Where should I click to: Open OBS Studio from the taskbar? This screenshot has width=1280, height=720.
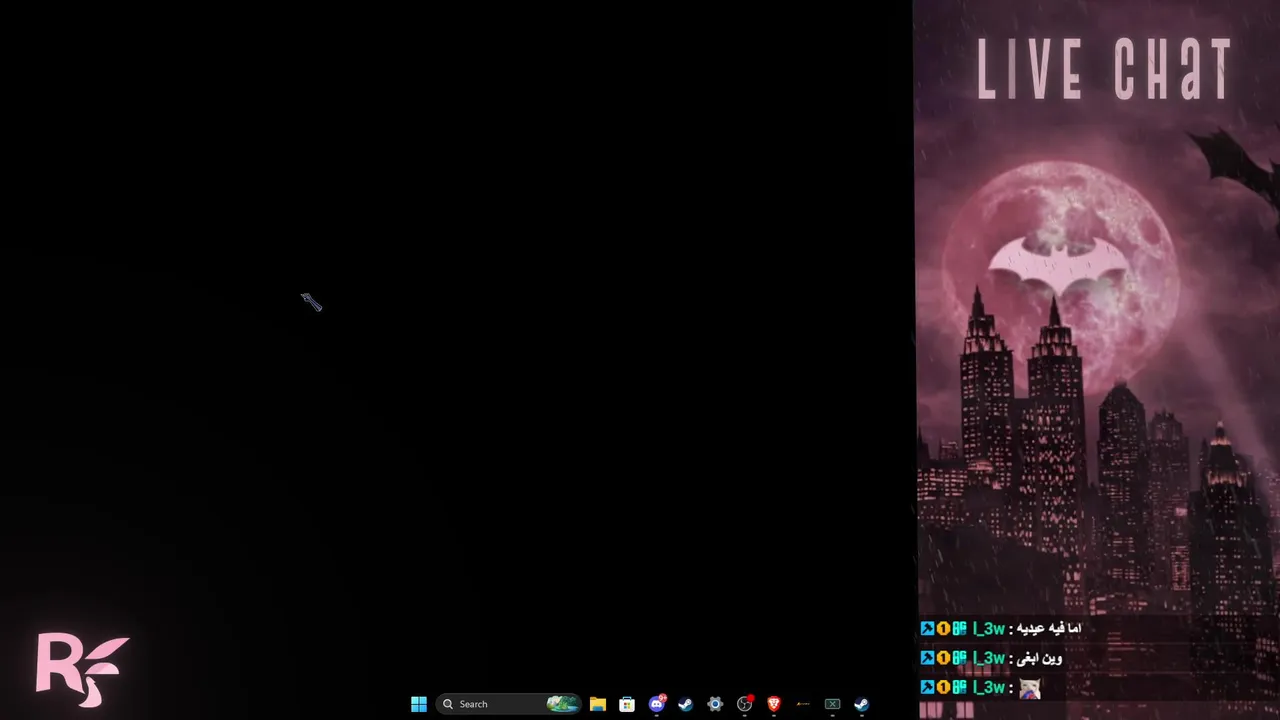pyautogui.click(x=745, y=704)
